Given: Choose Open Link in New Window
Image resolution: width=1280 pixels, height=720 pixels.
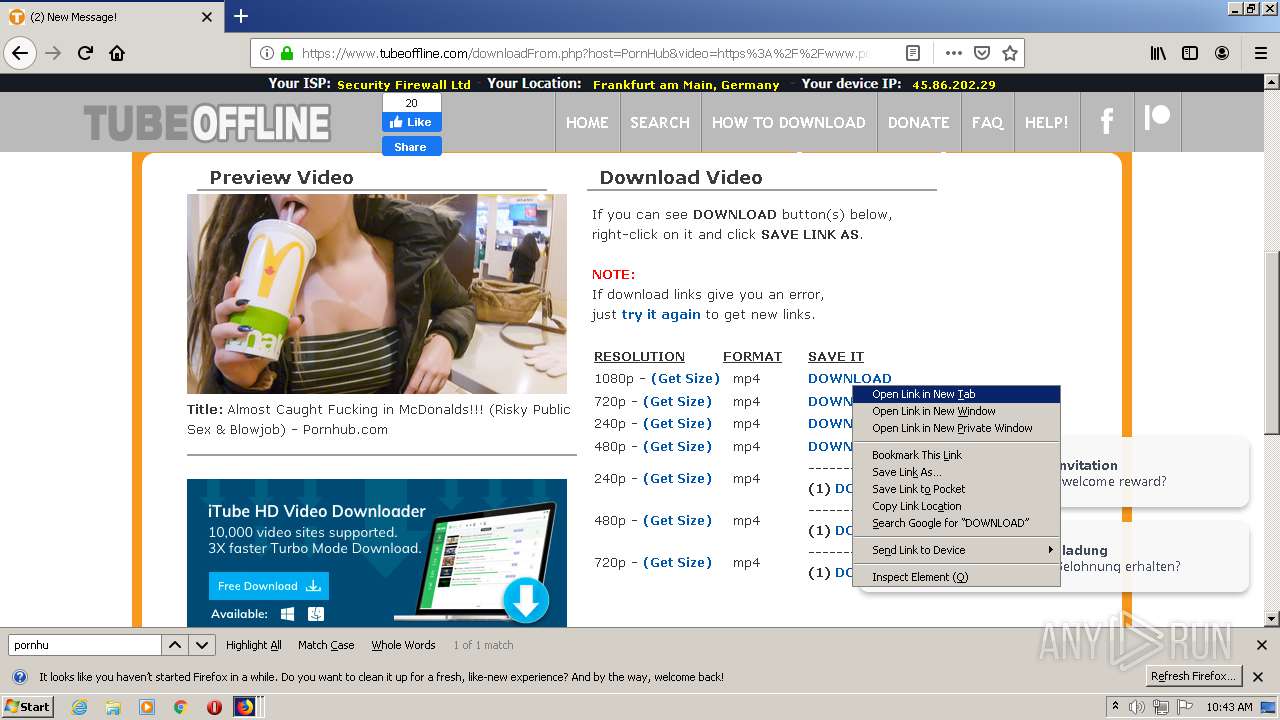Looking at the screenshot, I should coord(956,411).
